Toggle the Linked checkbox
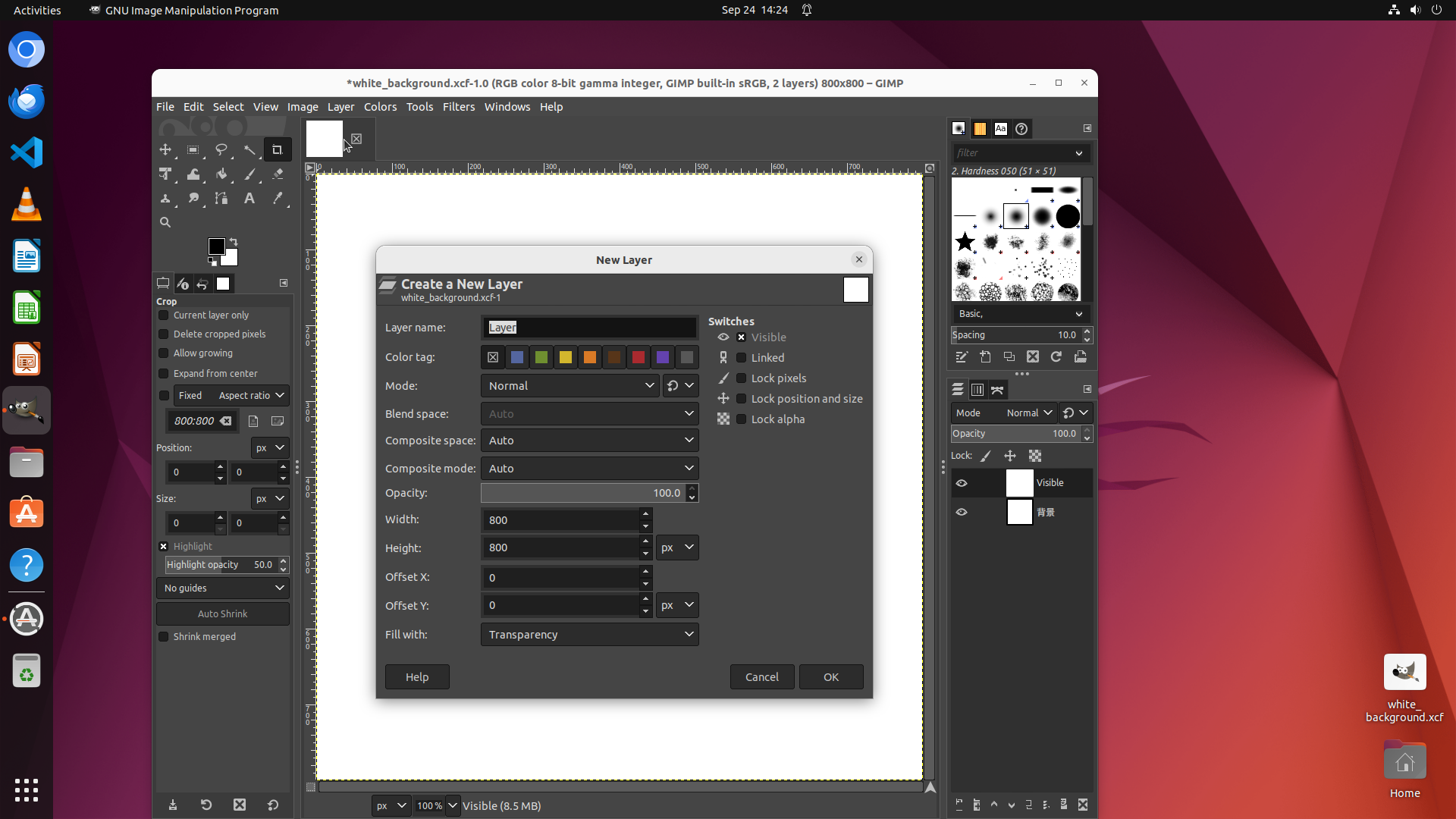The image size is (1456, 819). (742, 358)
